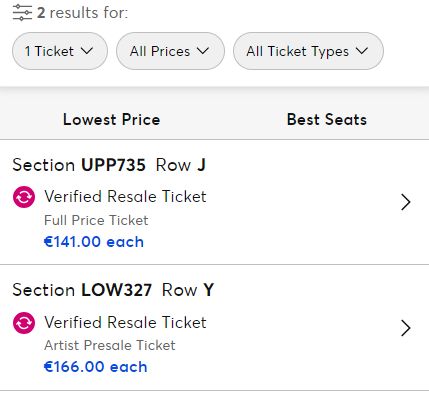Click the €141.00 each price
The width and height of the screenshot is (429, 396).
pyautogui.click(x=94, y=242)
